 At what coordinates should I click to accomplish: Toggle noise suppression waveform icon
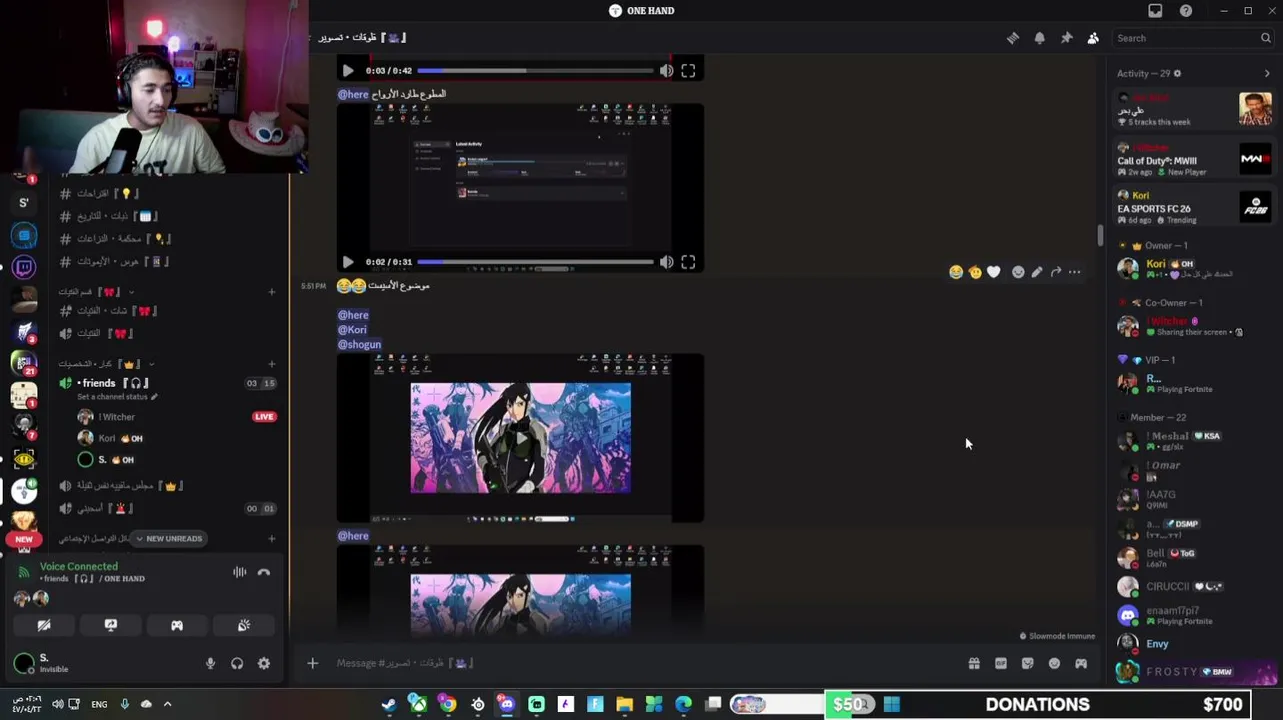[x=240, y=573]
